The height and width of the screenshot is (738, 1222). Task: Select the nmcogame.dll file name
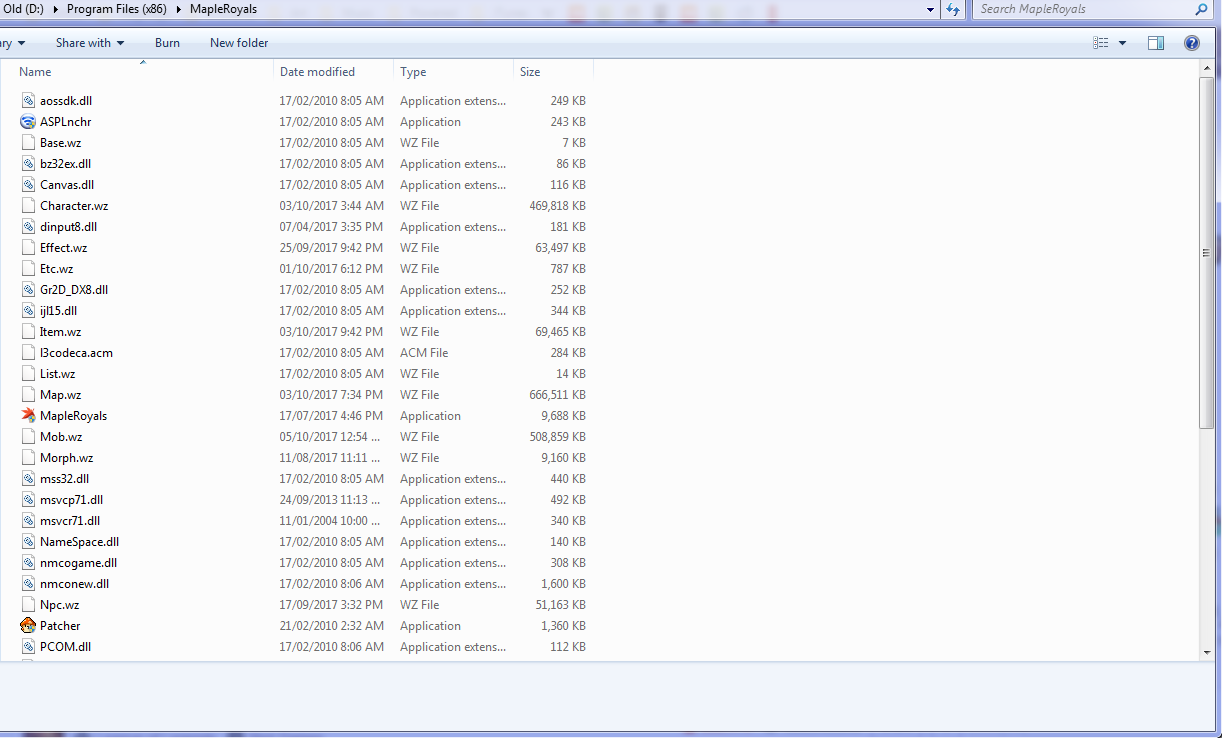coord(78,563)
